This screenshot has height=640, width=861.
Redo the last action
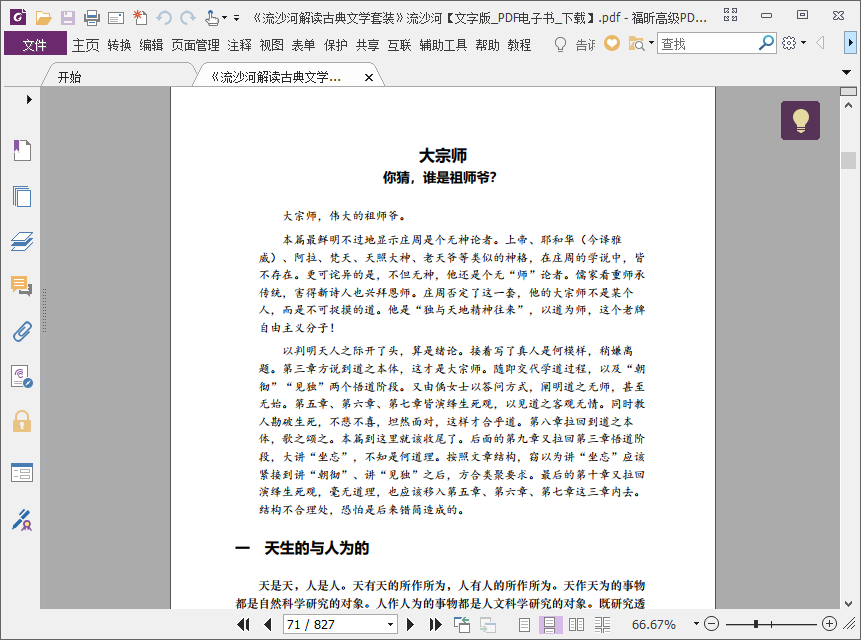coord(188,18)
